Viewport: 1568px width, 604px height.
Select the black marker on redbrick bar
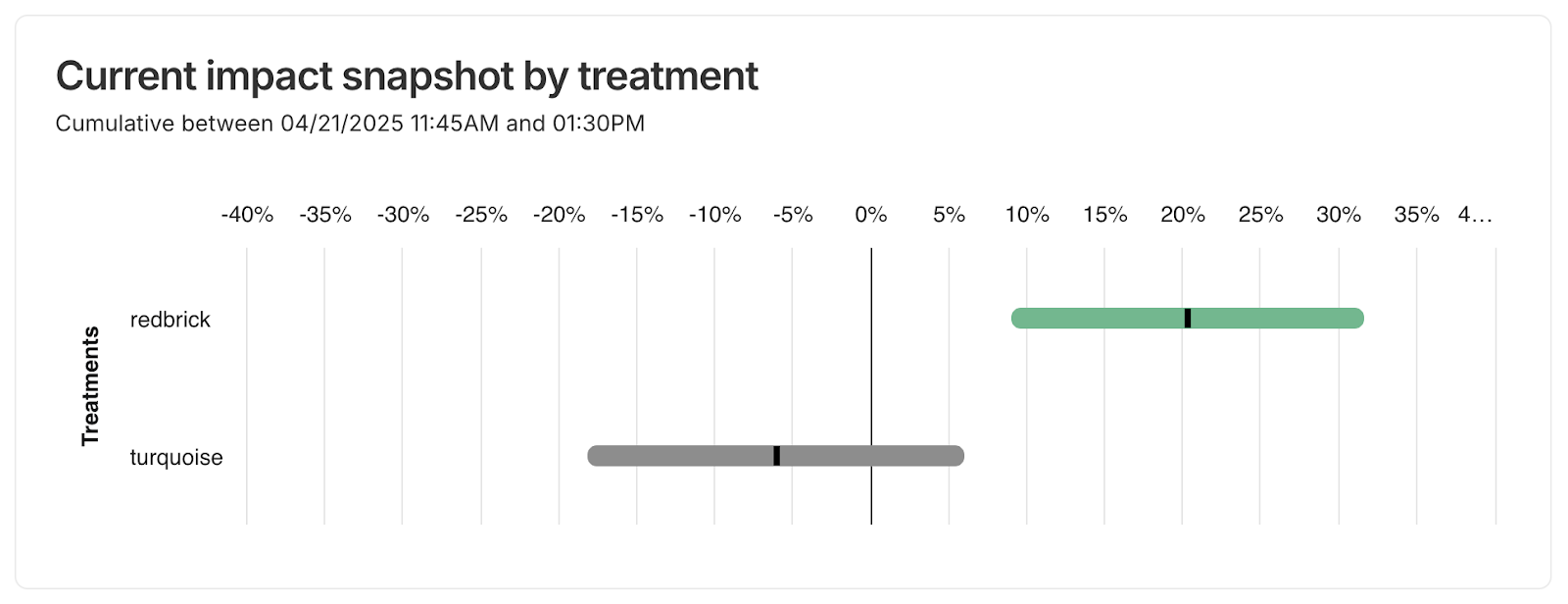pos(1188,318)
